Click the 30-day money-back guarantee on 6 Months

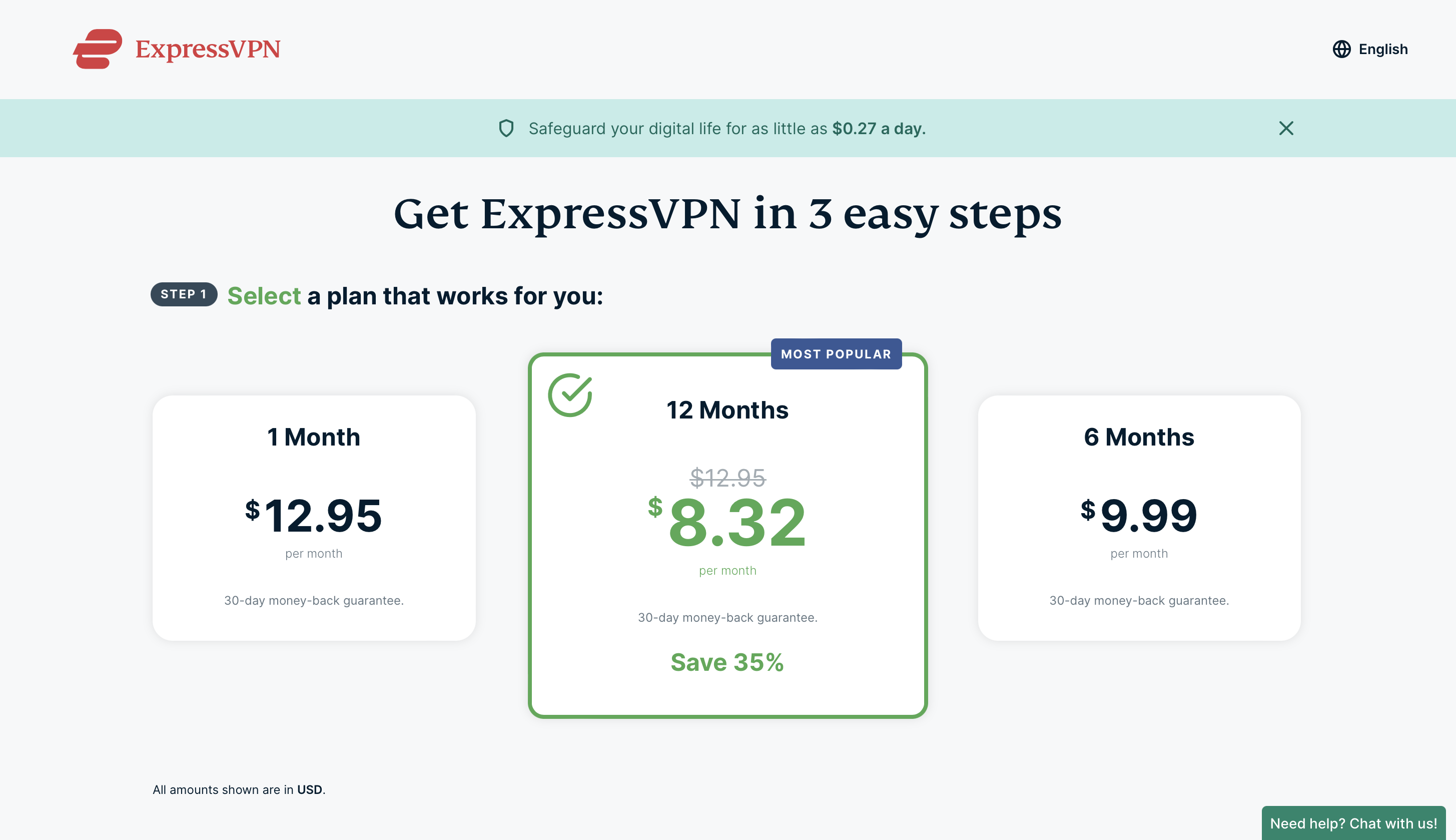(x=1139, y=600)
